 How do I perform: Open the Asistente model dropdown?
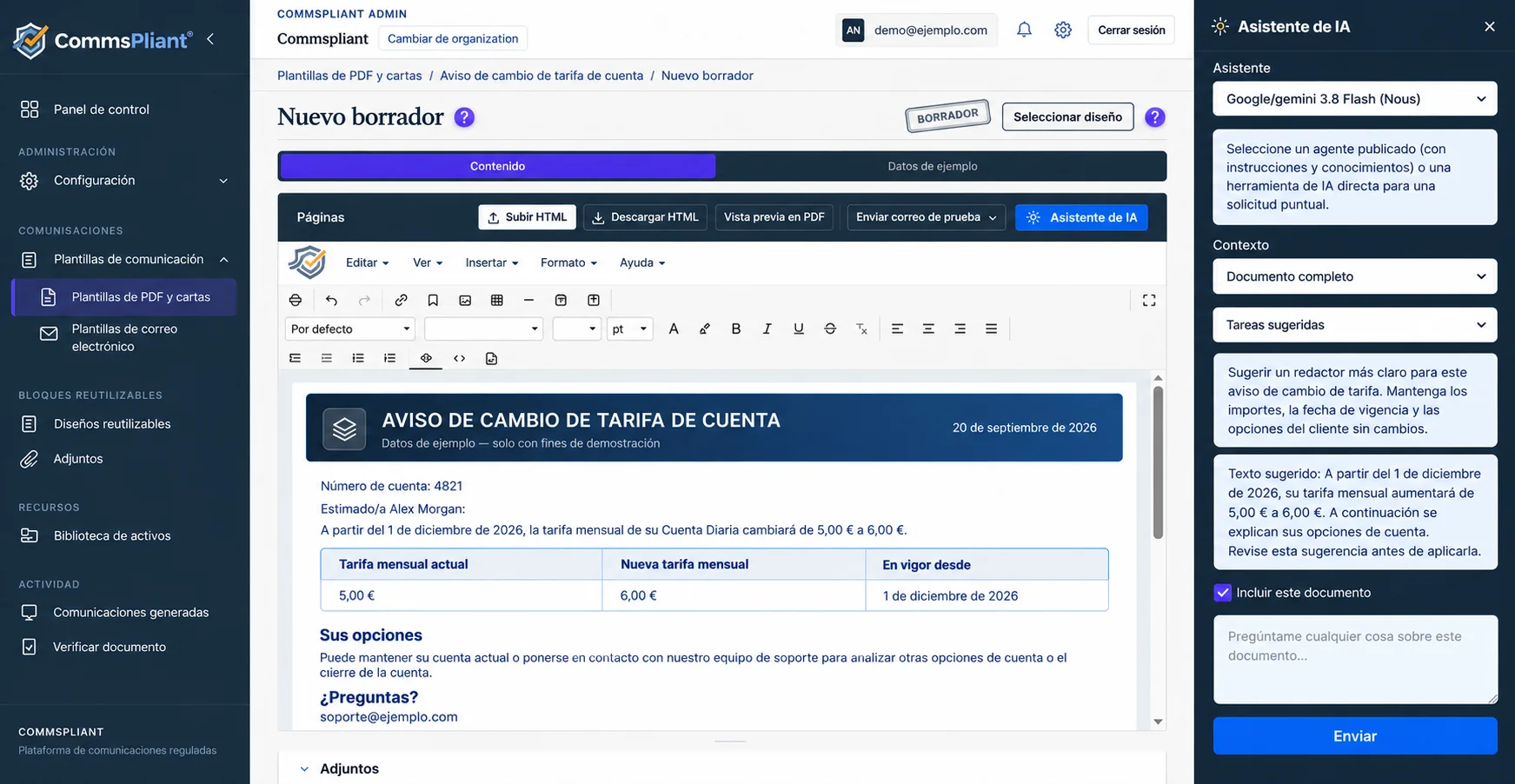coord(1355,99)
